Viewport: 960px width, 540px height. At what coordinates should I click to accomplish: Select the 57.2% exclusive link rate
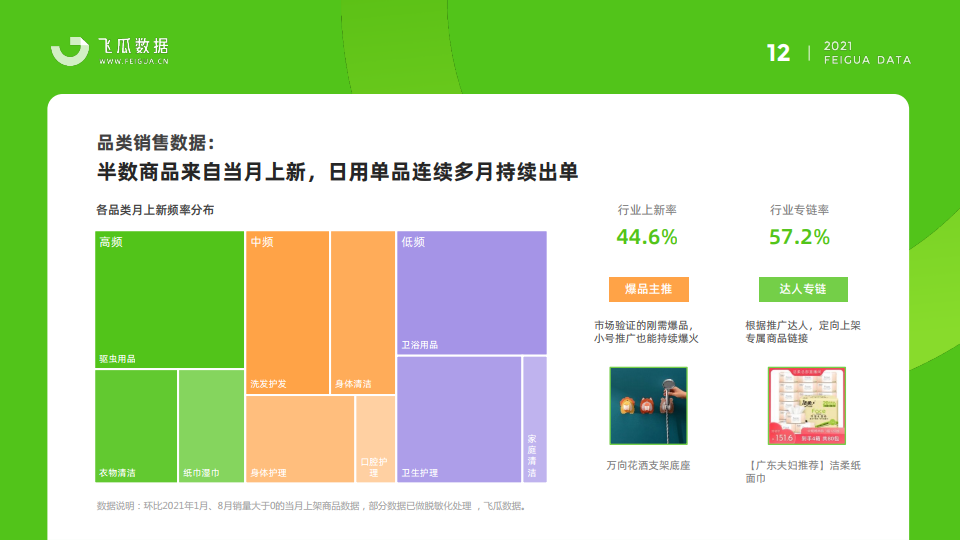click(800, 237)
